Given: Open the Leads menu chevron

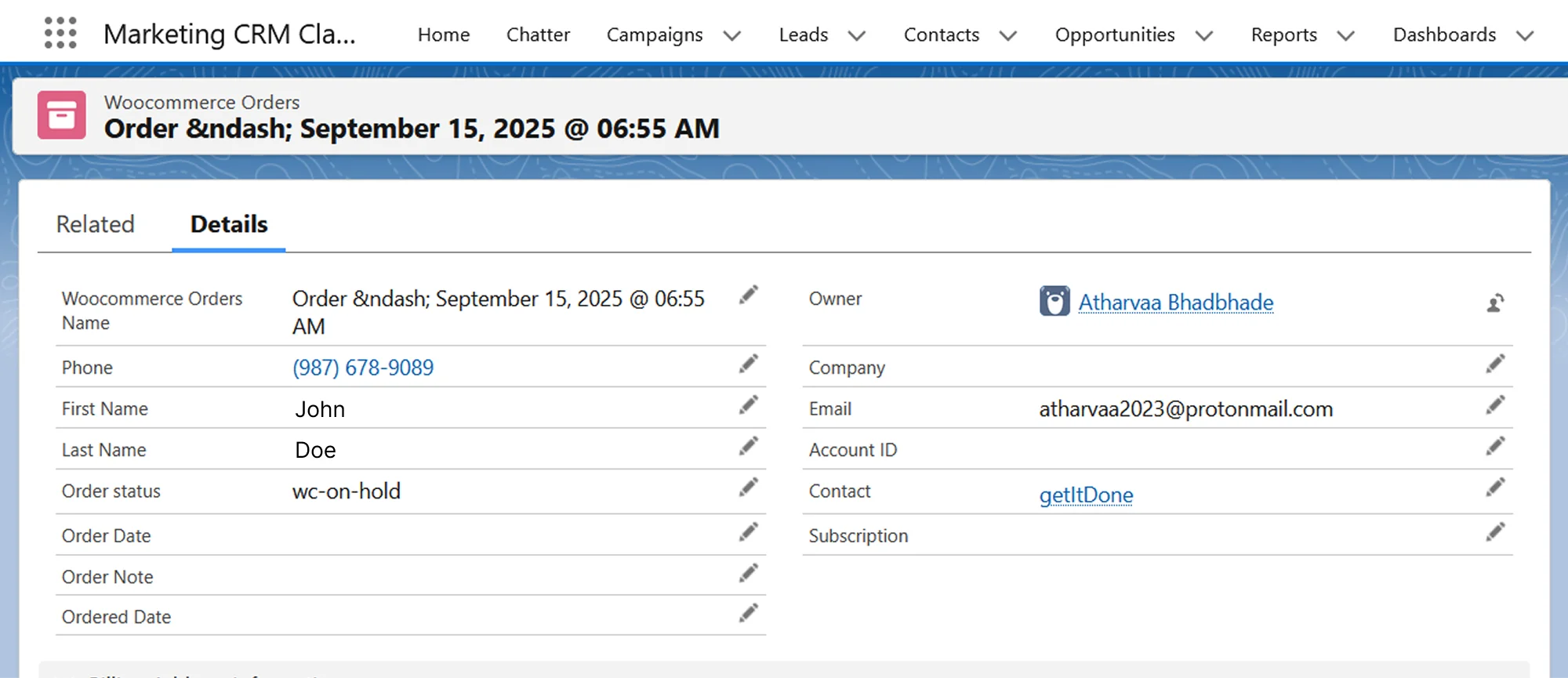Looking at the screenshot, I should (x=857, y=36).
